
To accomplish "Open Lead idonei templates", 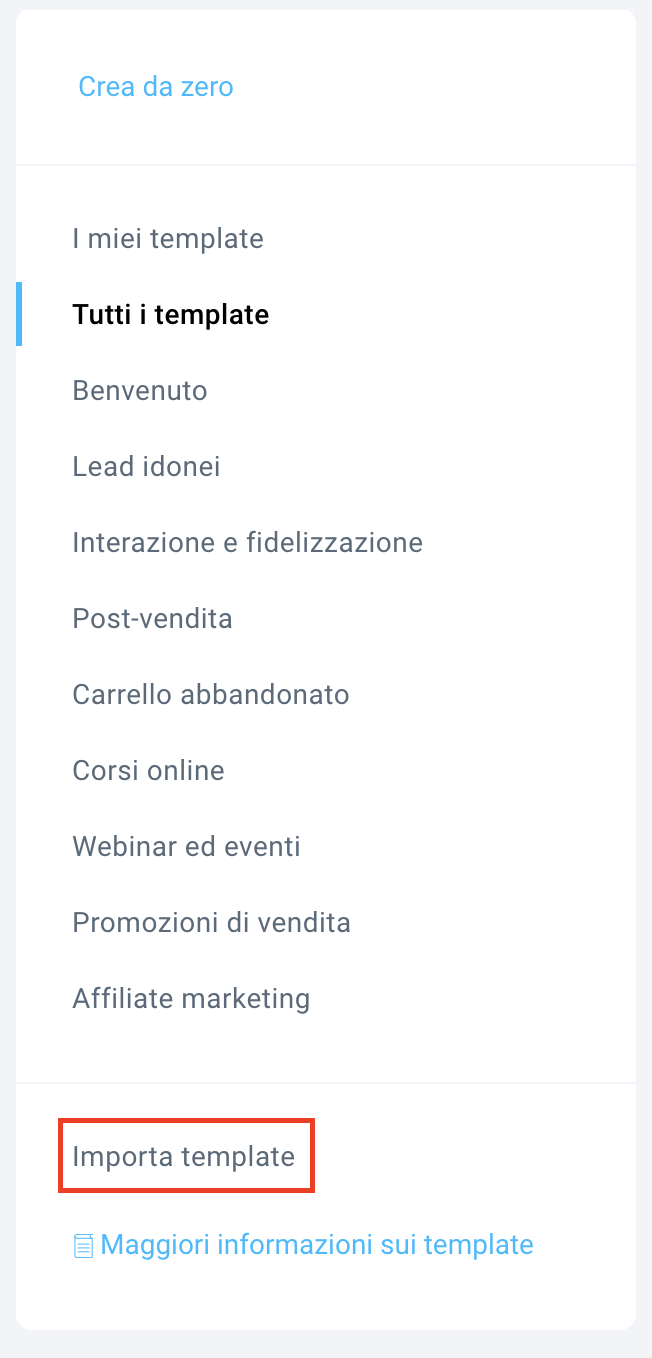I will tap(146, 466).
